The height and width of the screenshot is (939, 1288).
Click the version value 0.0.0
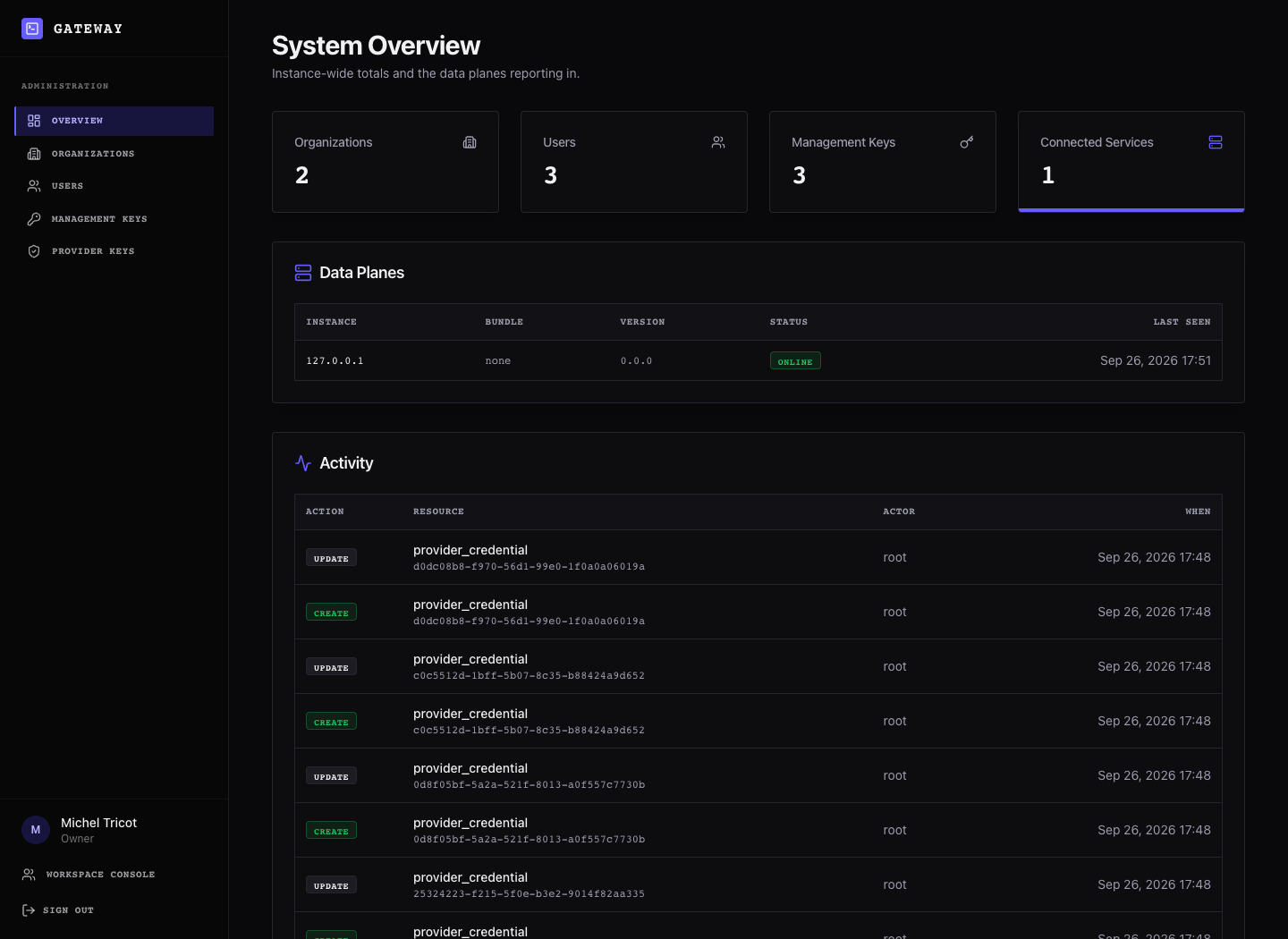(x=636, y=361)
